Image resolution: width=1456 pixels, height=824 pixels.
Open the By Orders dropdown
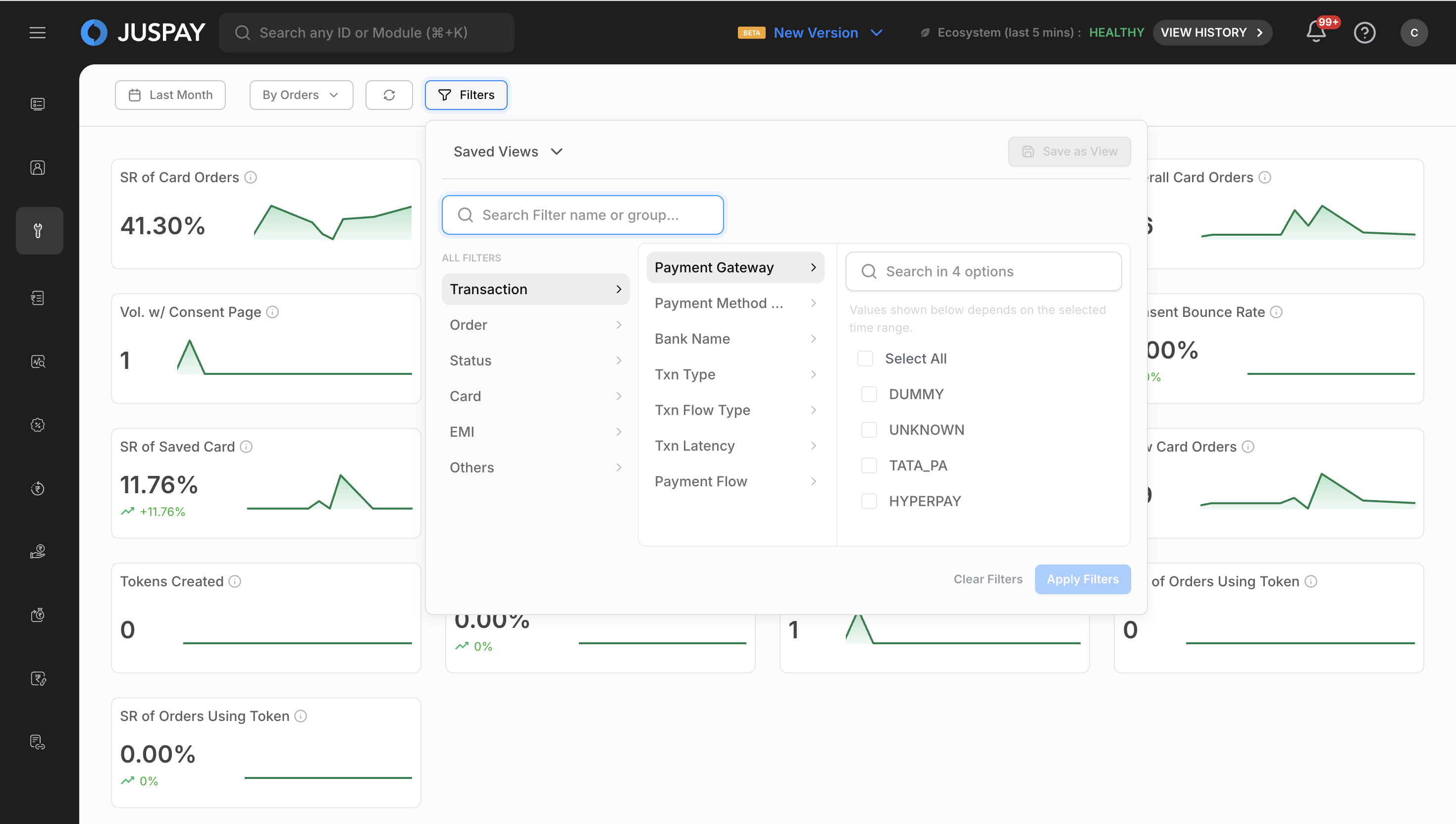click(301, 95)
